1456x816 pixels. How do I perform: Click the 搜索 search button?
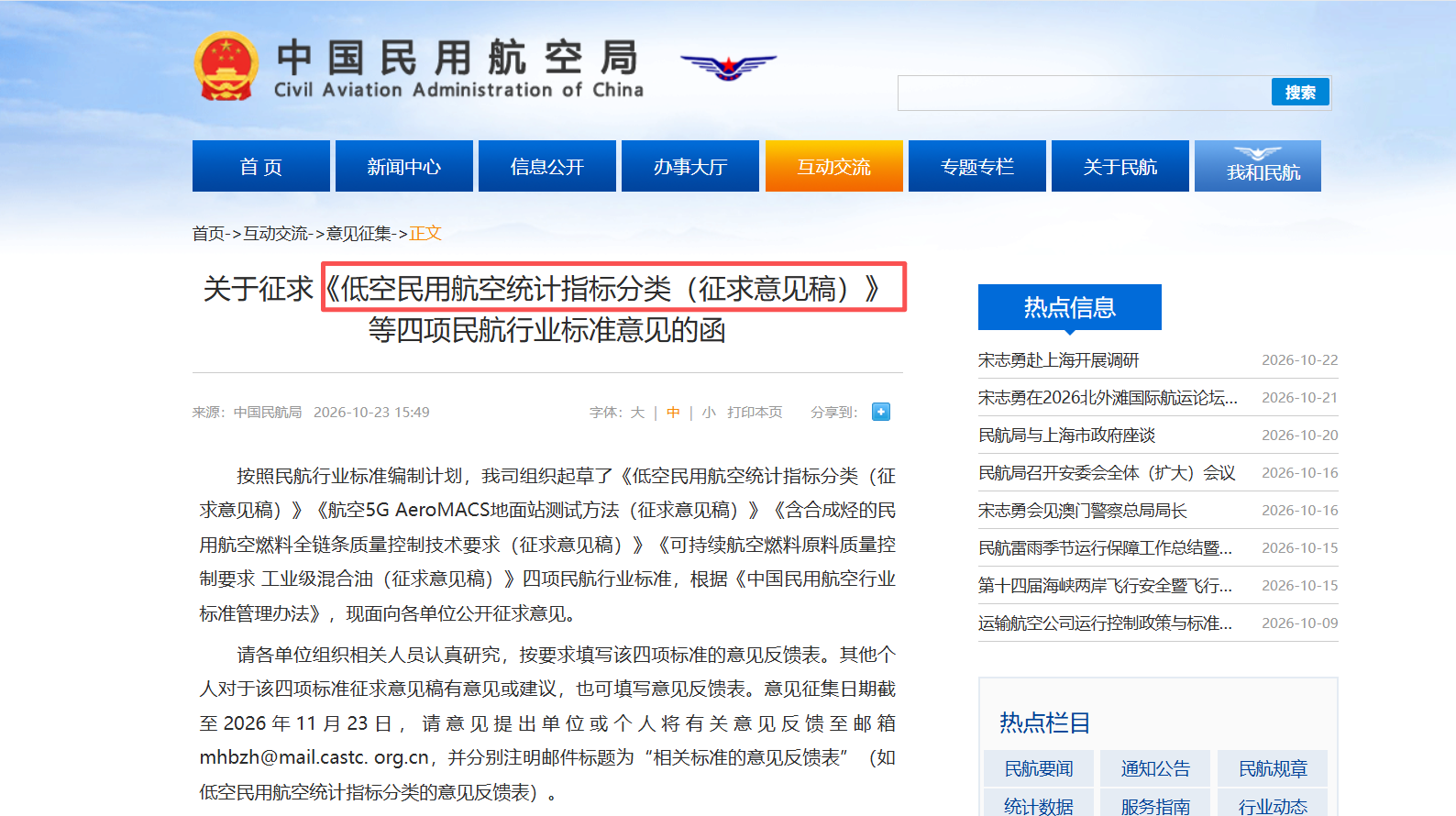1300,92
